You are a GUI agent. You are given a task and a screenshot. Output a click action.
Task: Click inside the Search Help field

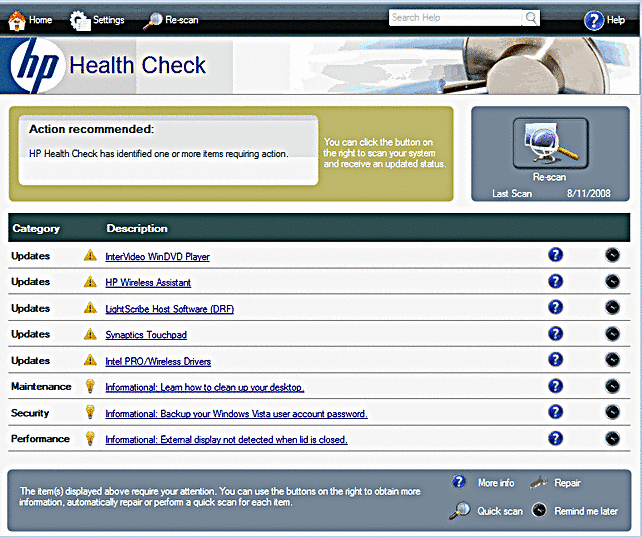(x=455, y=18)
